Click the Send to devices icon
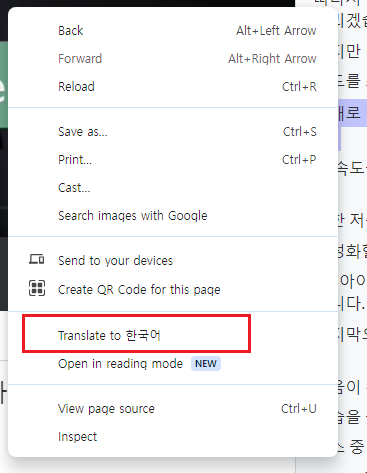The width and height of the screenshot is (367, 473). tap(37, 259)
